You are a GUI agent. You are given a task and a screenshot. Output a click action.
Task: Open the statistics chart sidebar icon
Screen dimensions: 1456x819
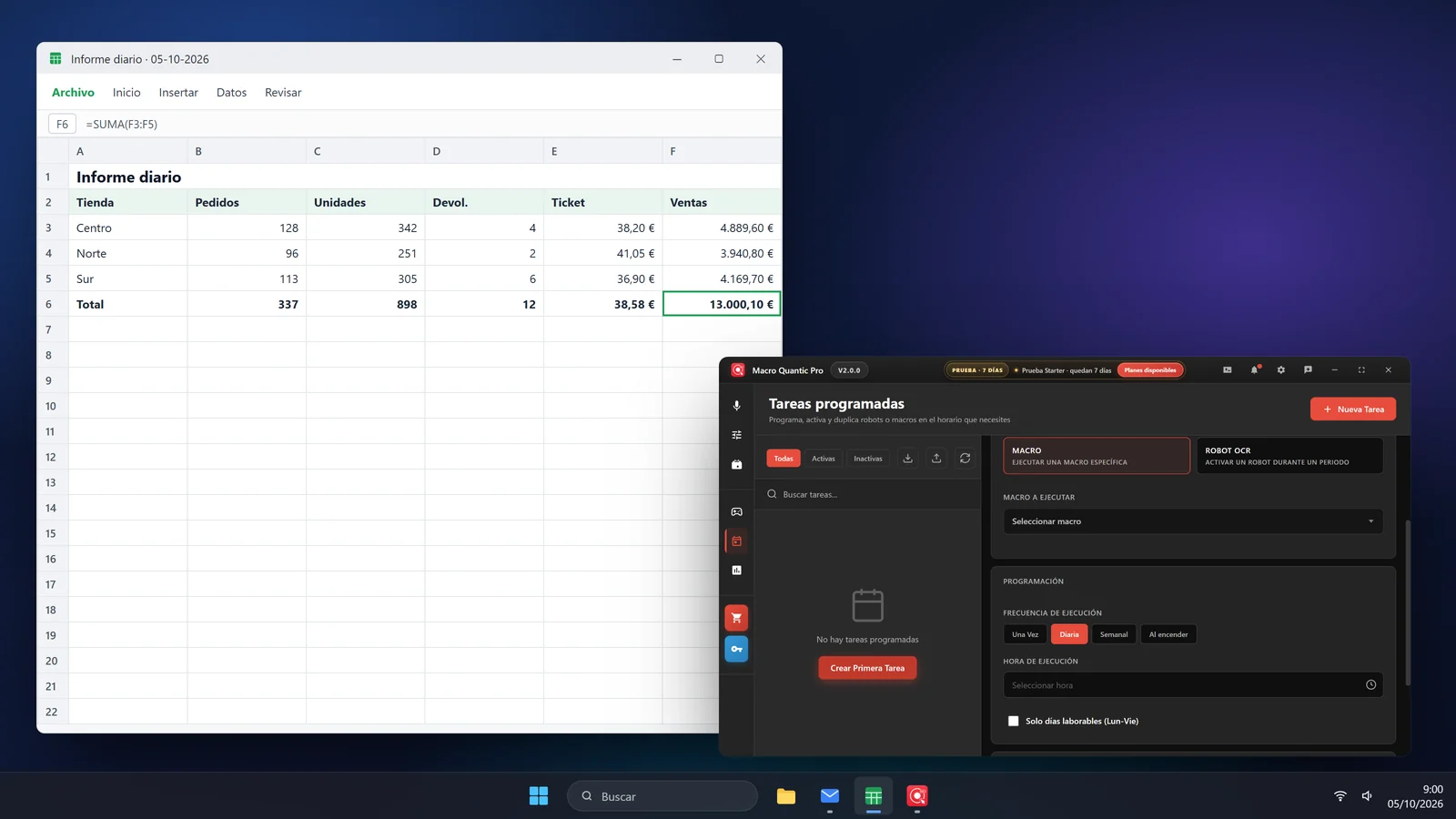coord(736,570)
